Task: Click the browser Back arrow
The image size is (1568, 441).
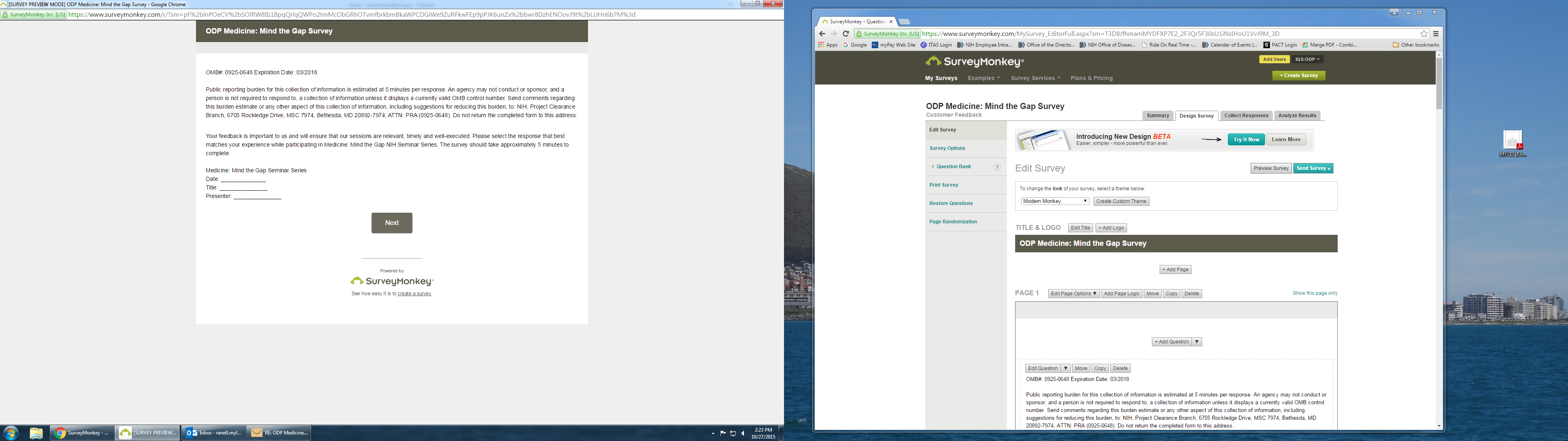Action: [x=823, y=34]
